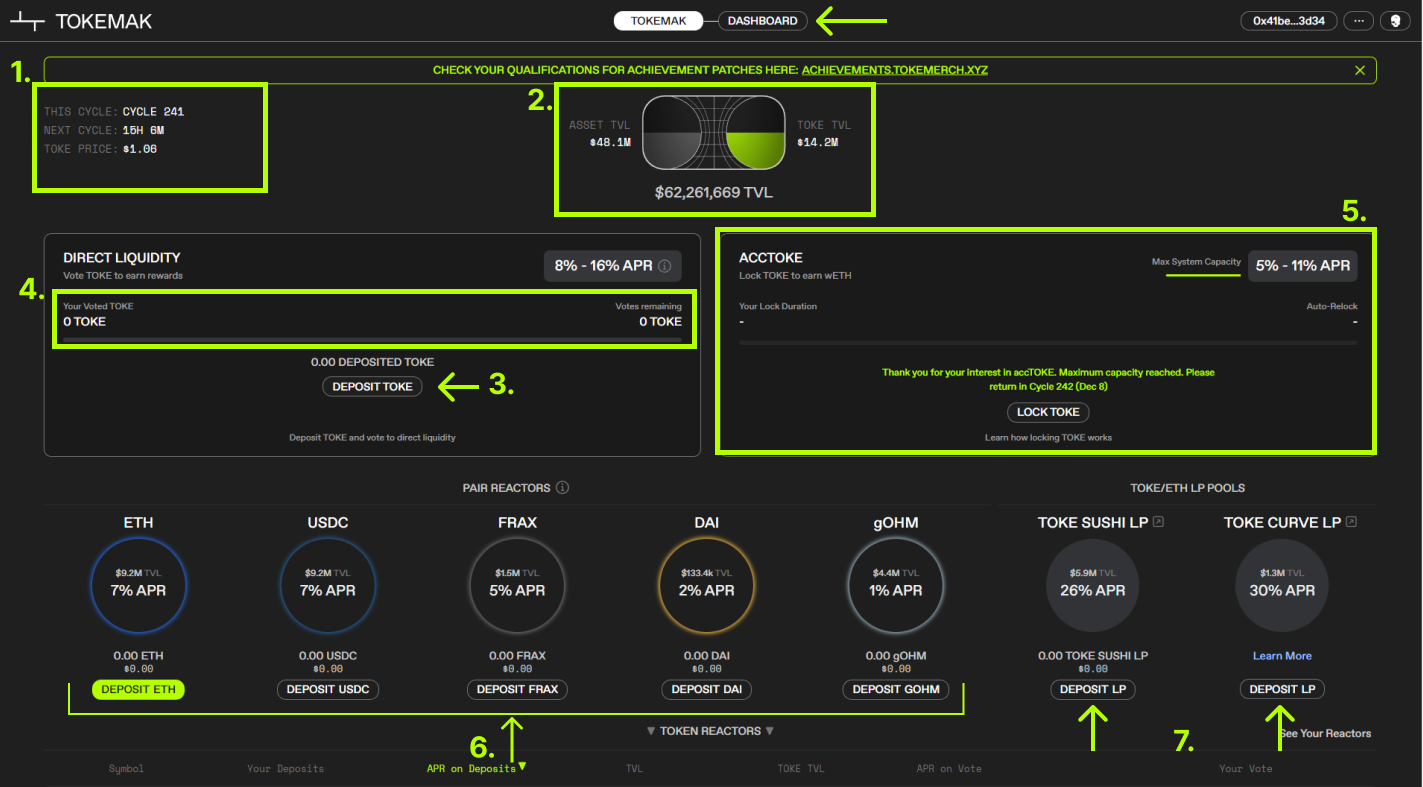Click the Your Voted TOKE 0 TOKE value
1423x787 pixels.
tap(84, 322)
